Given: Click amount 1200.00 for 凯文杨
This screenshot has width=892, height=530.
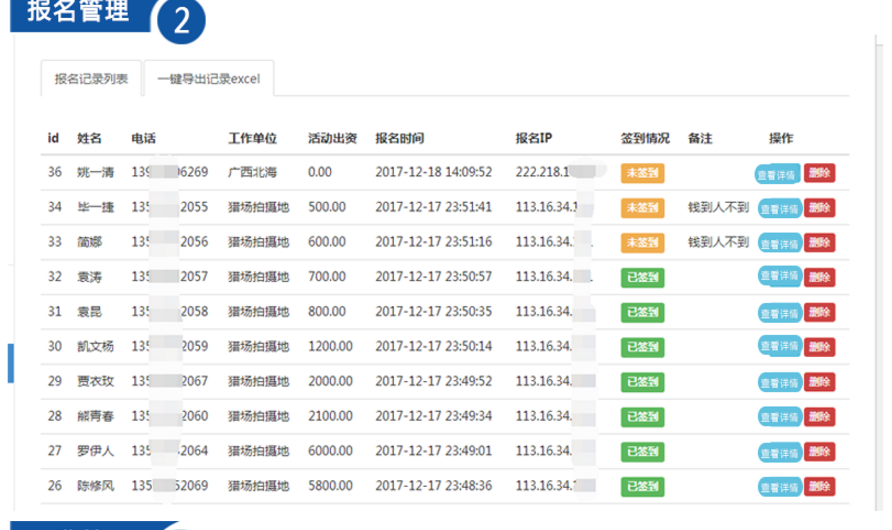Looking at the screenshot, I should (x=331, y=346).
